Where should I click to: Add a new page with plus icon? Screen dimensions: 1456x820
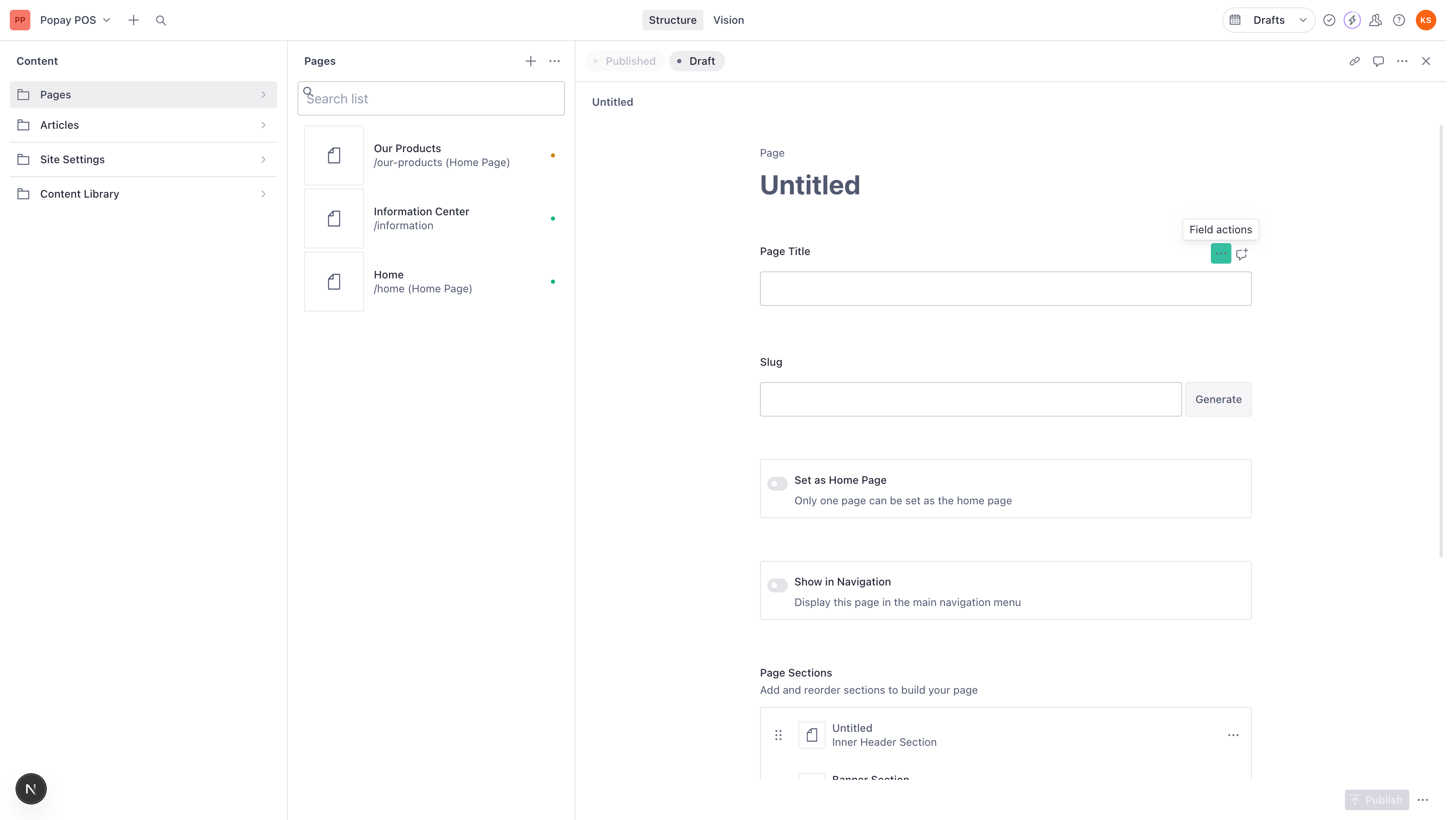[x=530, y=61]
